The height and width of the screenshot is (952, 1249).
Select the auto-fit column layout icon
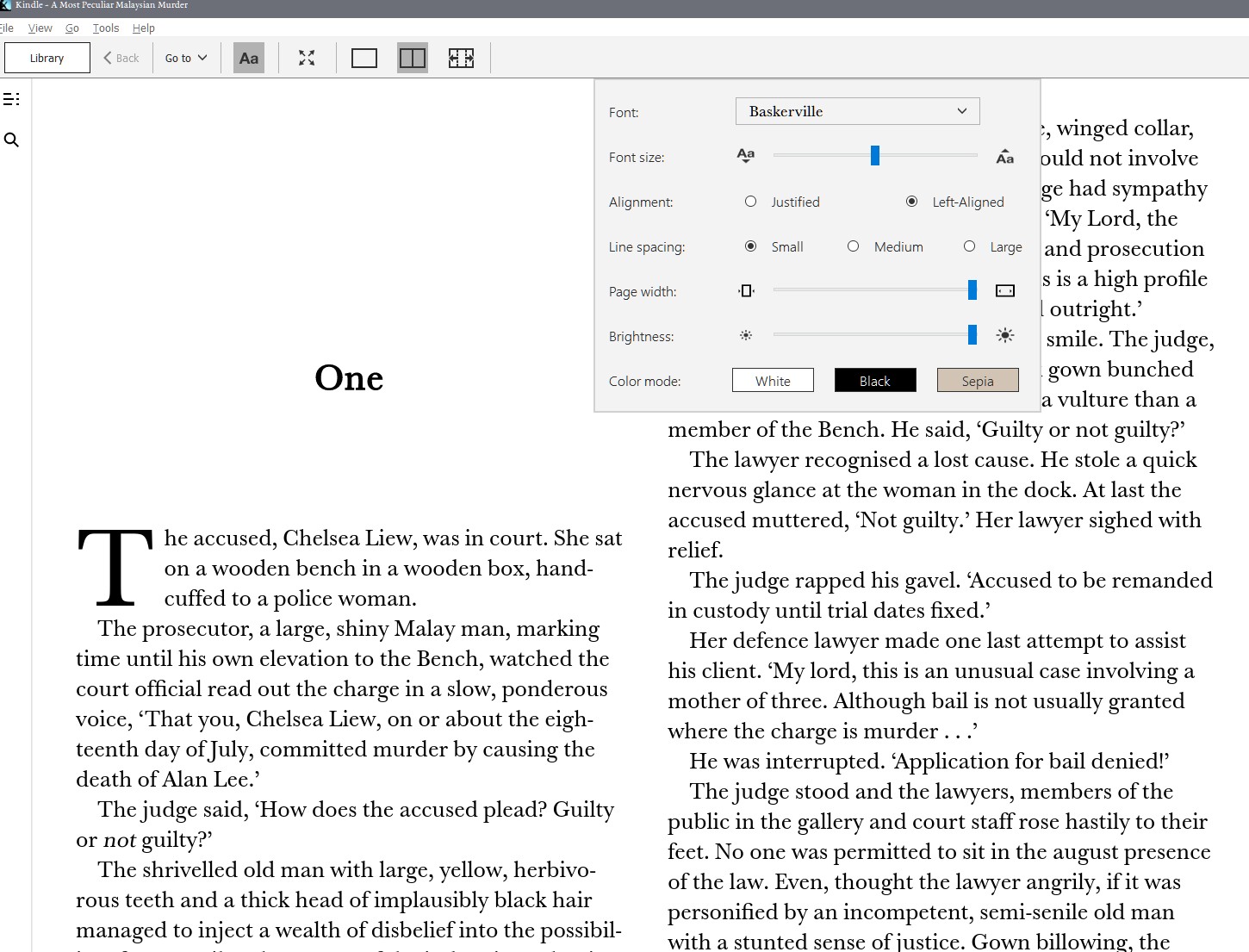tap(461, 58)
